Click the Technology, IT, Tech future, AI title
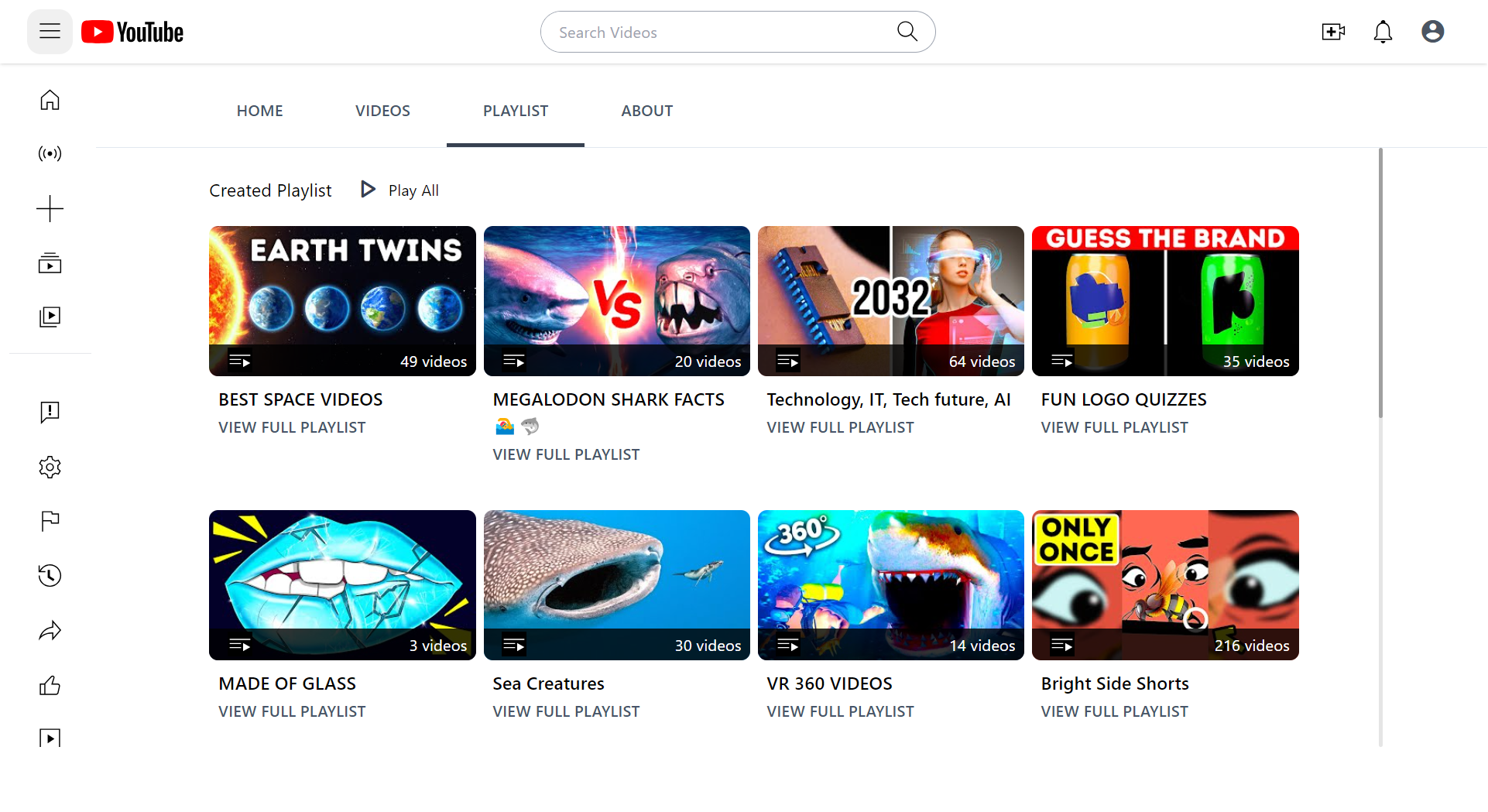 click(889, 399)
